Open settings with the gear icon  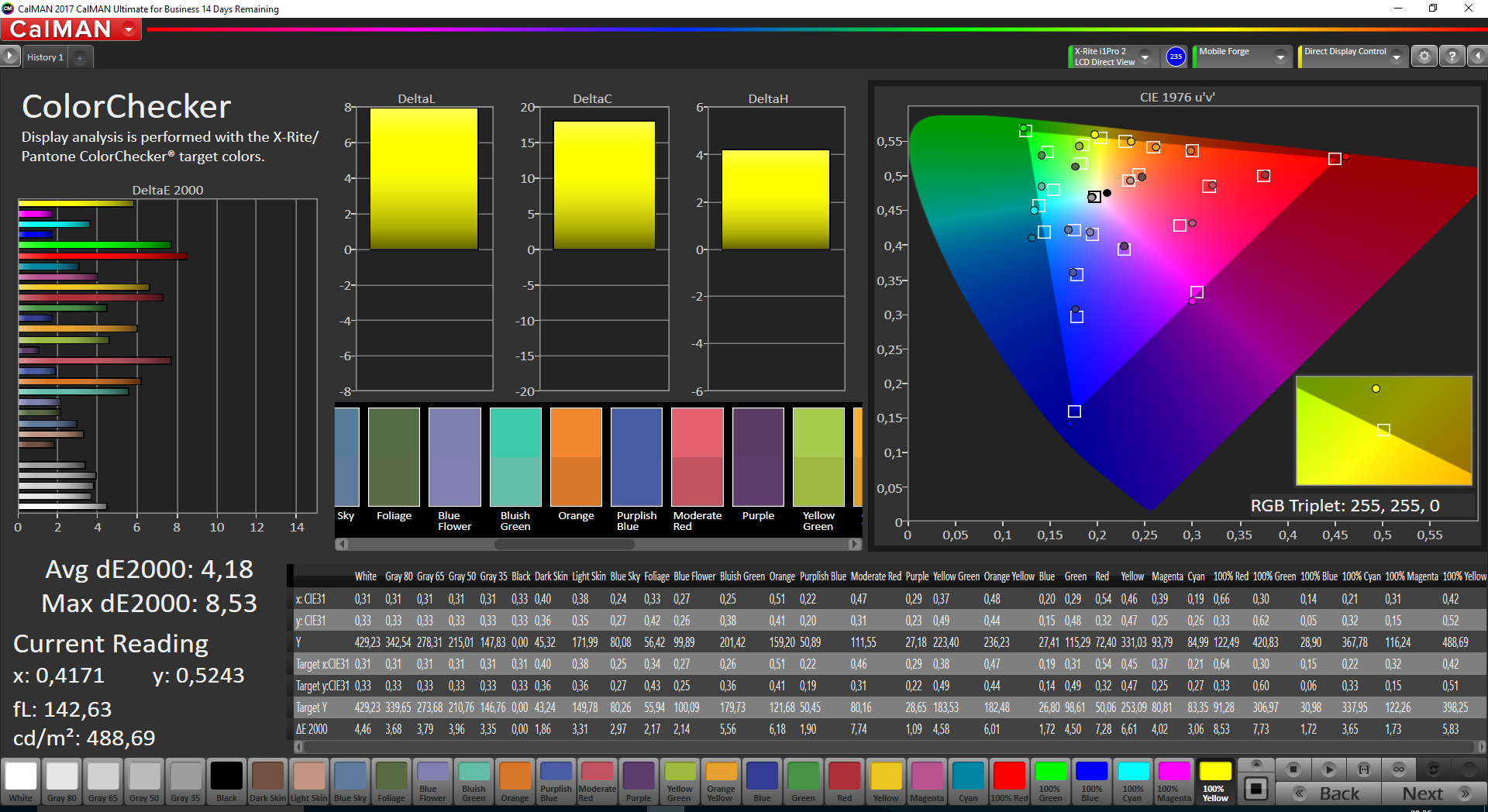[1424, 57]
